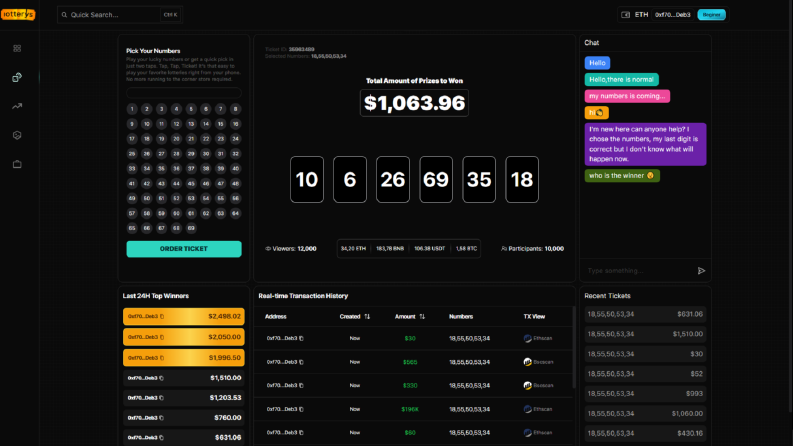Open Etherscan link for the $196K transaction
Viewport: 793px width, 446px height.
538,409
